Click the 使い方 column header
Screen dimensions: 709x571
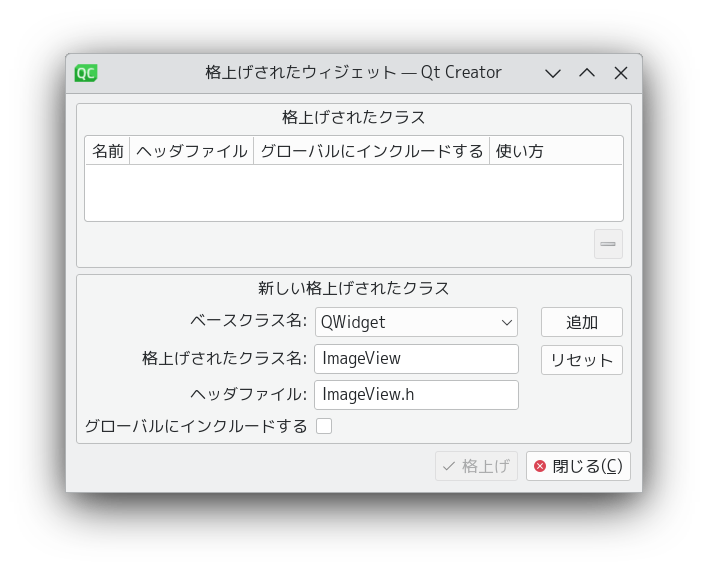tap(556, 151)
